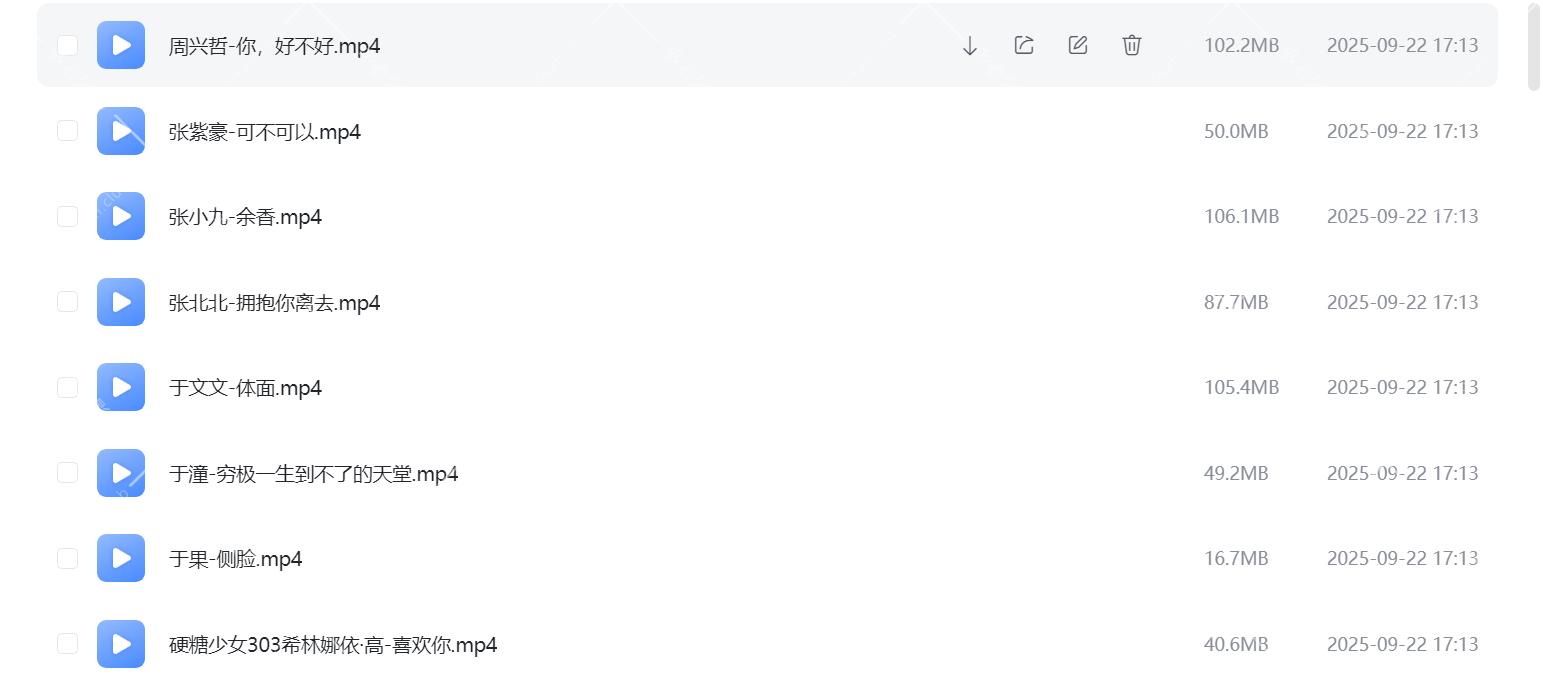Open 张北北-拥抱你离去.mp4 by its name
1543x687 pixels.
click(x=273, y=302)
